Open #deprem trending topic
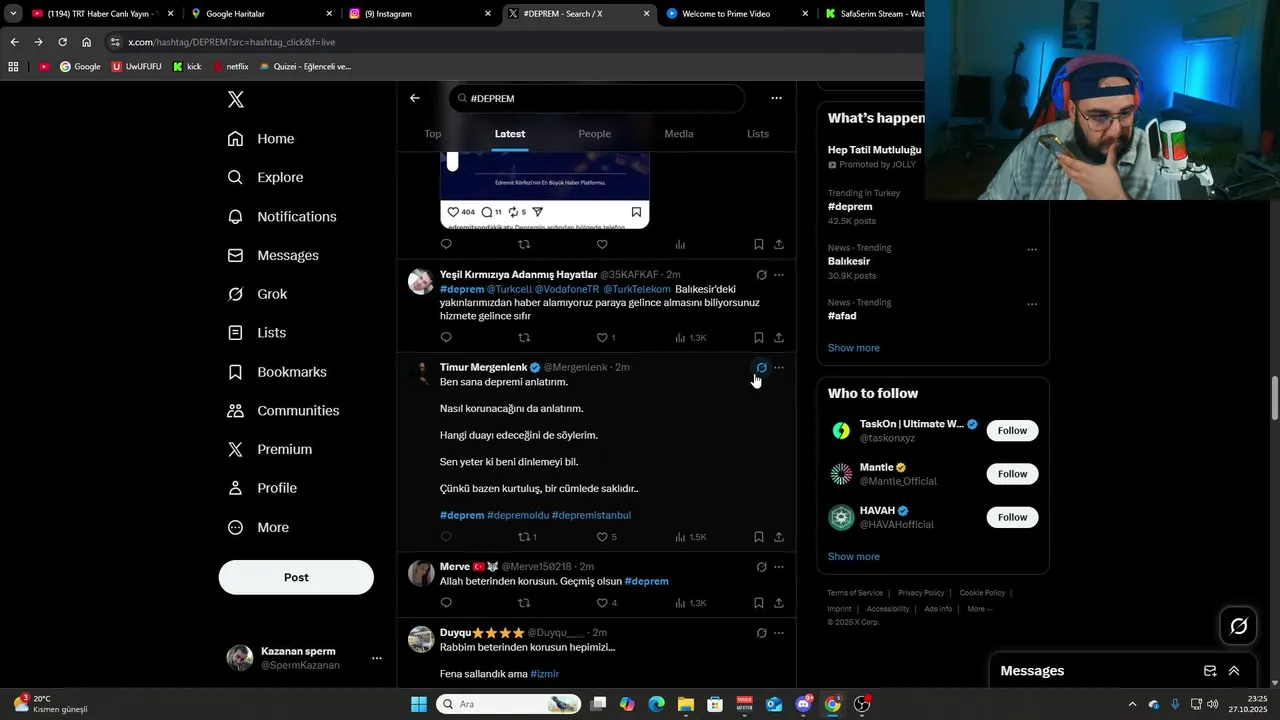Viewport: 1280px width, 720px height. point(850,207)
